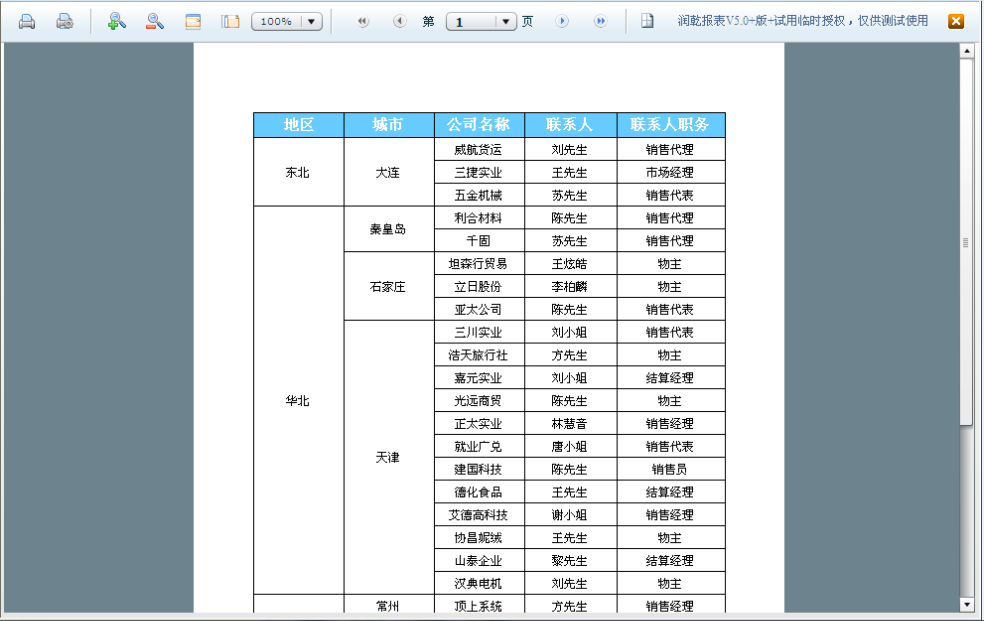Click company cell 德化食品
The image size is (984, 621).
point(479,492)
